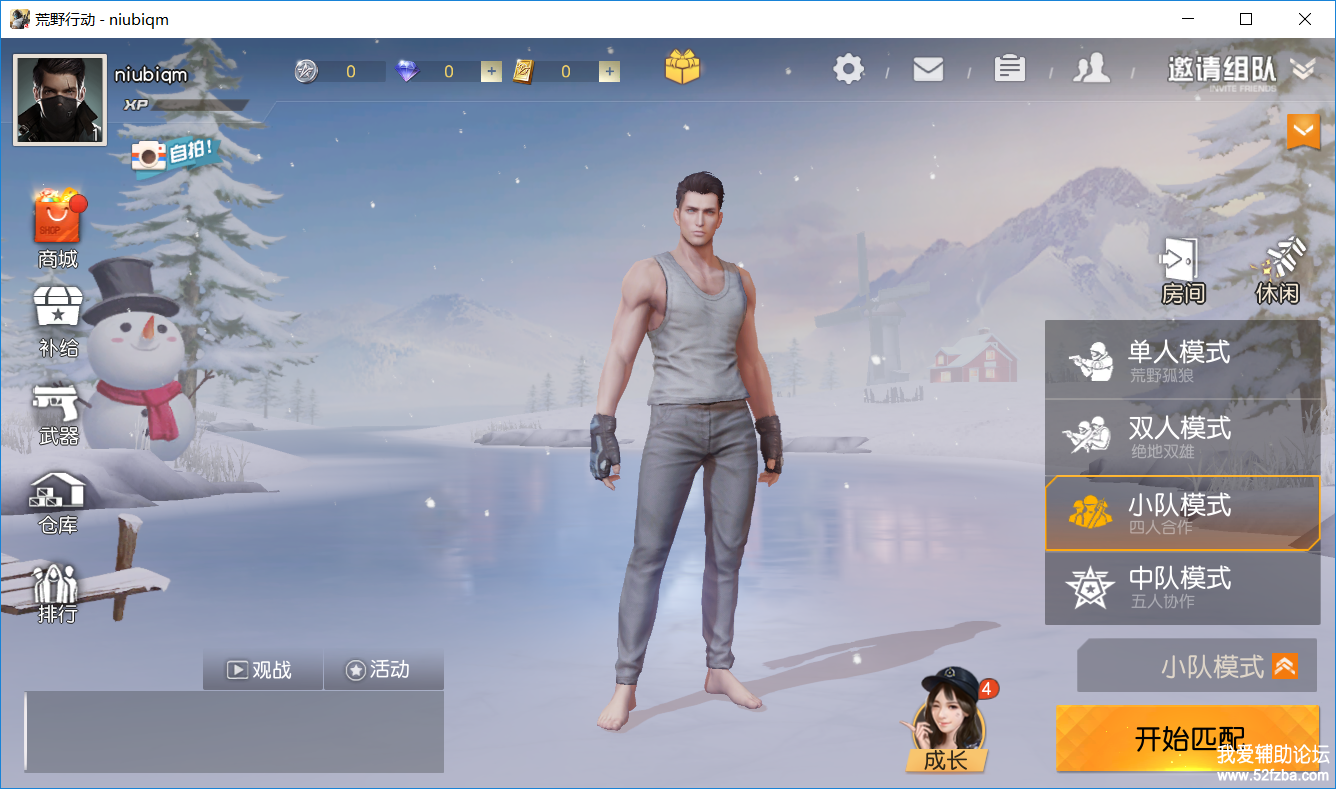The width and height of the screenshot is (1336, 789).
Task: Open the tasks clipboard icon
Action: point(1010,68)
